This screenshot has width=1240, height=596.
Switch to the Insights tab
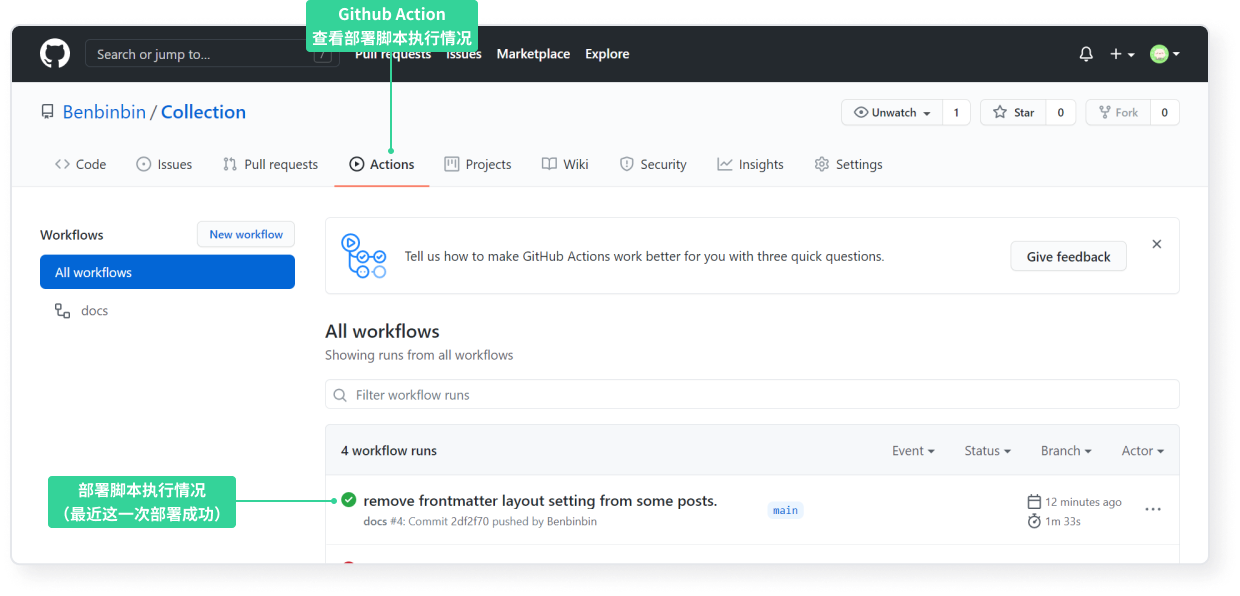(x=750, y=164)
